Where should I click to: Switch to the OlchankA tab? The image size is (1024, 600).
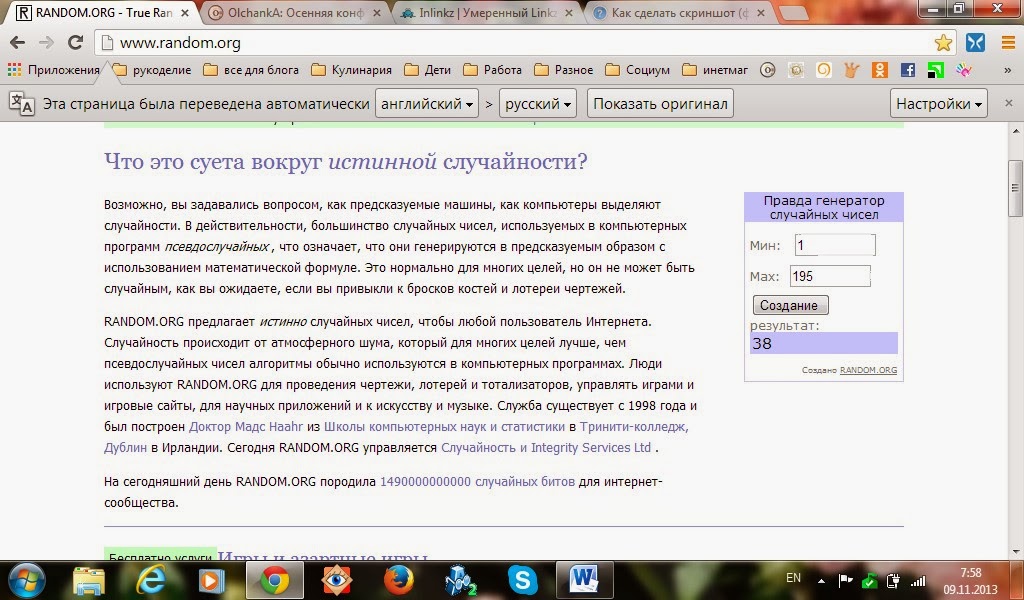(x=294, y=12)
